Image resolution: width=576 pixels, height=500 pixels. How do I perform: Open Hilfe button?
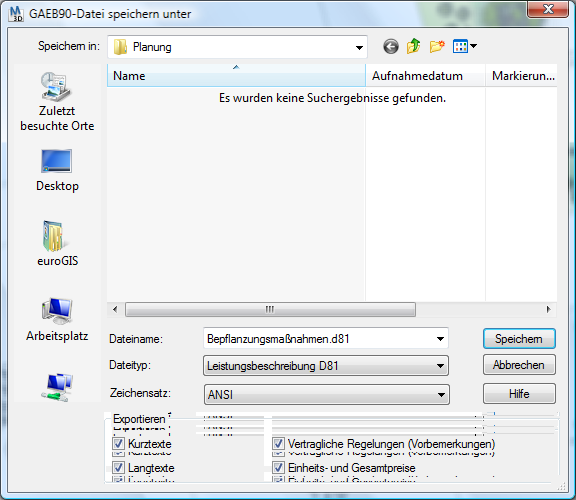[519, 394]
